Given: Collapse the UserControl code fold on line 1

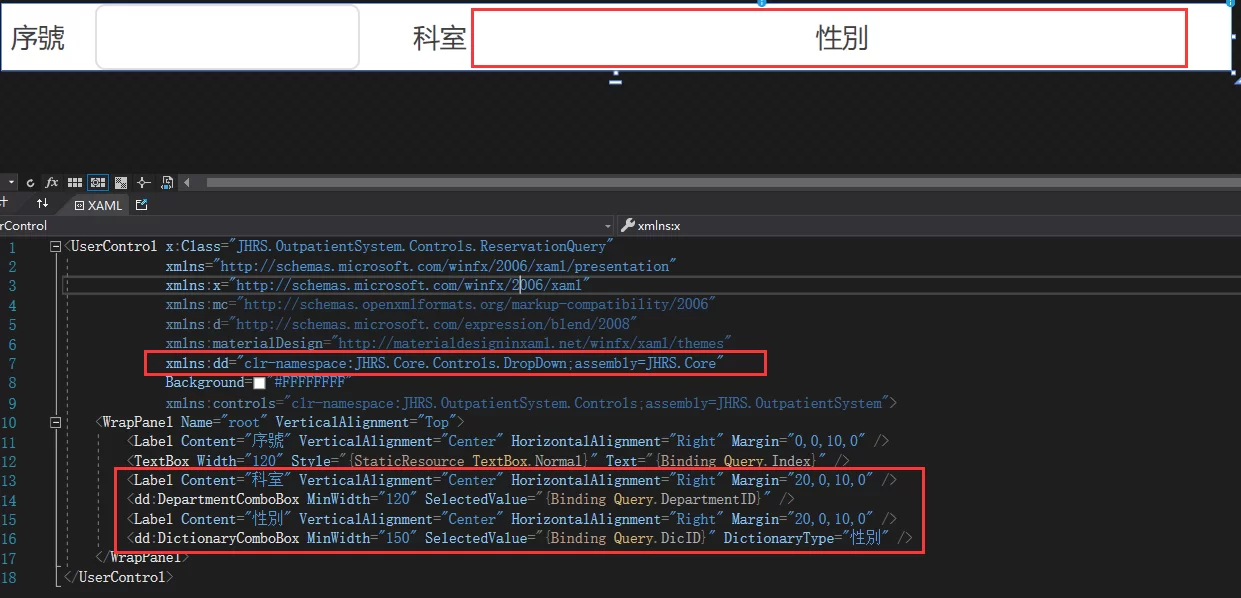Looking at the screenshot, I should (x=56, y=245).
